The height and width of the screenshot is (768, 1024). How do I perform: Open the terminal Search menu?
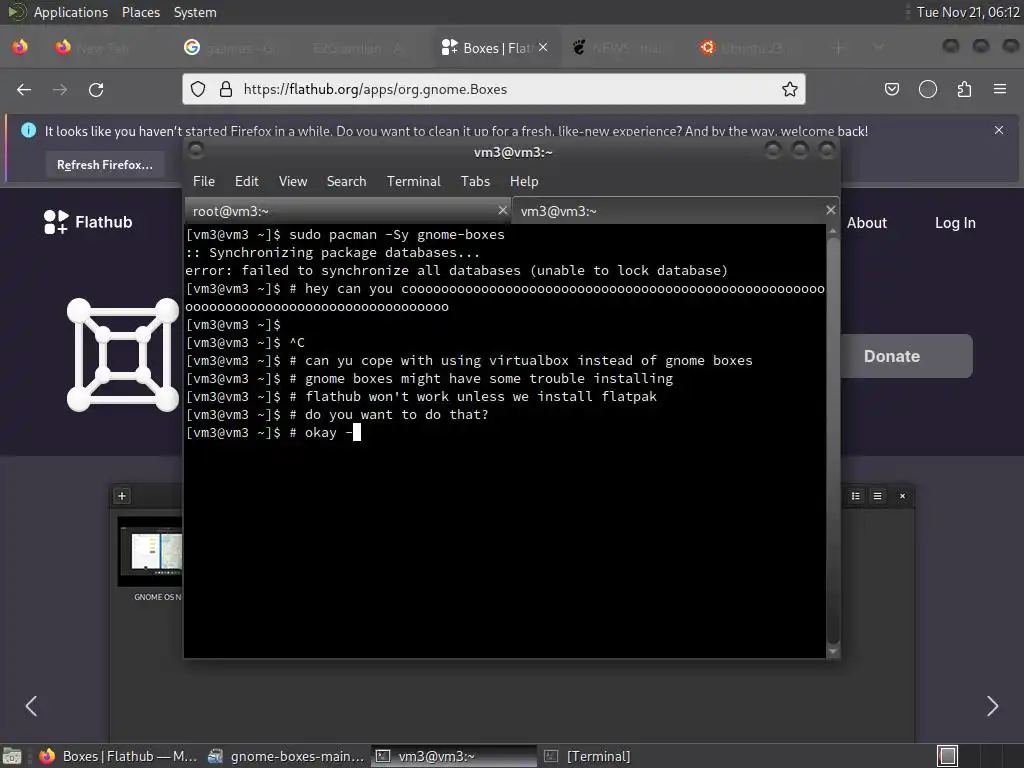click(x=346, y=182)
